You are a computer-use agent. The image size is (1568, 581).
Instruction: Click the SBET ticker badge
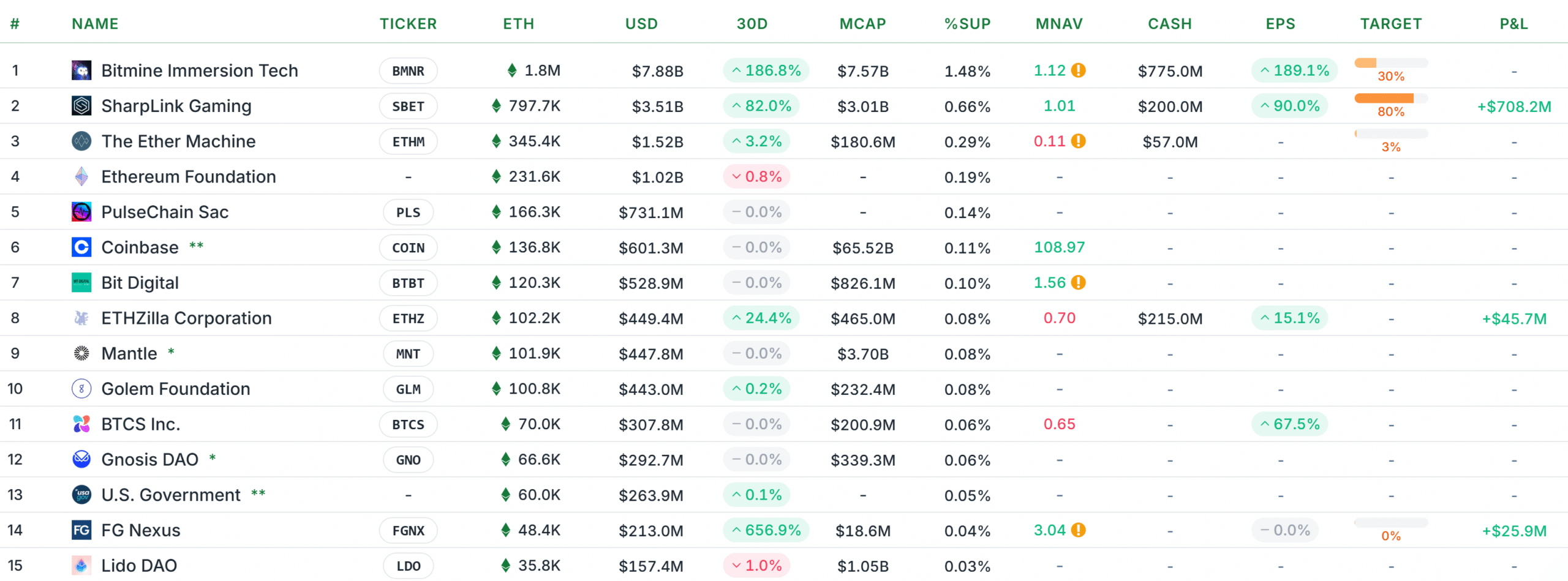tap(408, 107)
